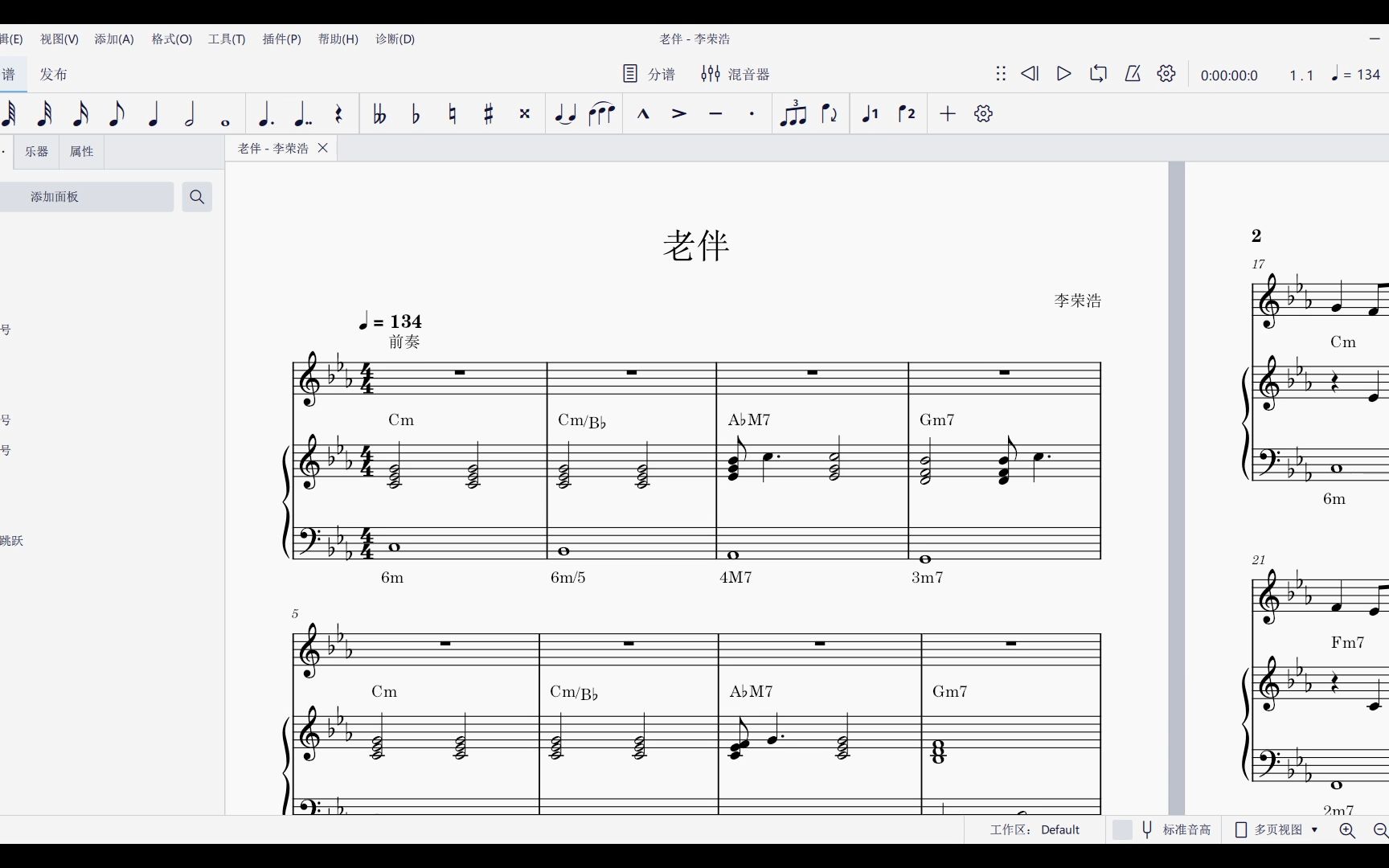Screen dimensions: 1389x868
Task: Switch to the 发布 tab
Action: 54,74
